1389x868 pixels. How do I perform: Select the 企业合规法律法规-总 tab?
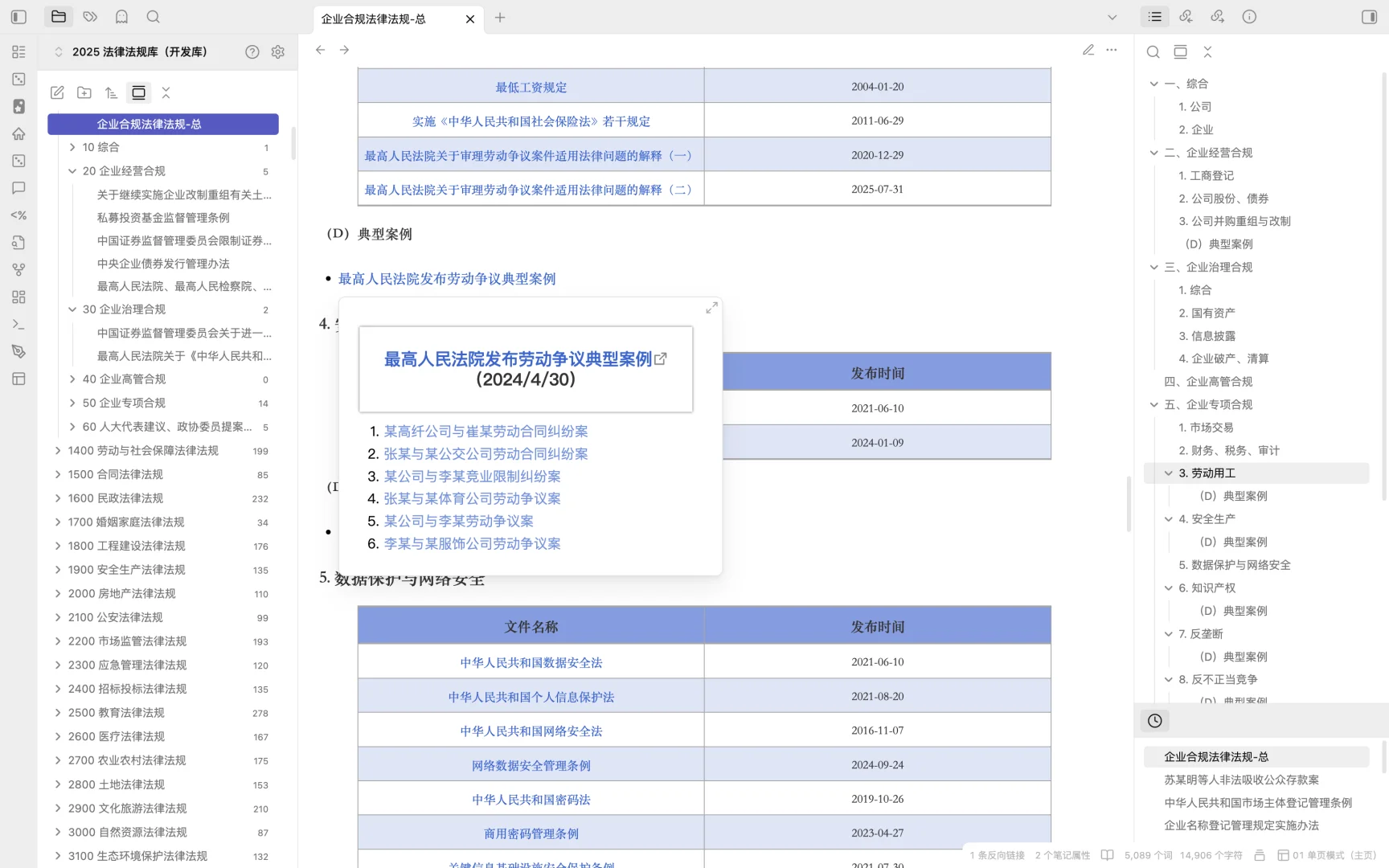point(375,19)
